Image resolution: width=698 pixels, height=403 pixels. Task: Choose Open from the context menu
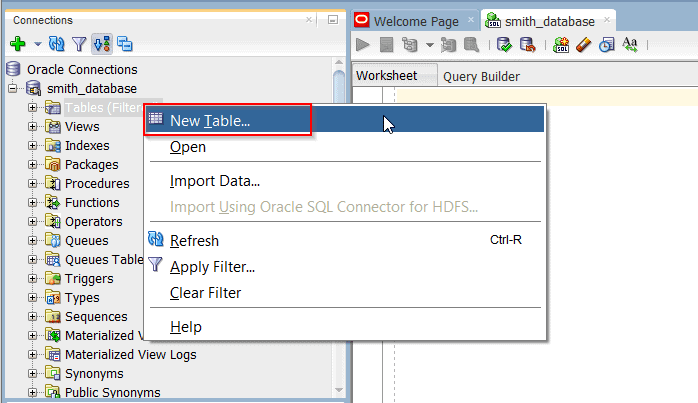(x=345, y=147)
